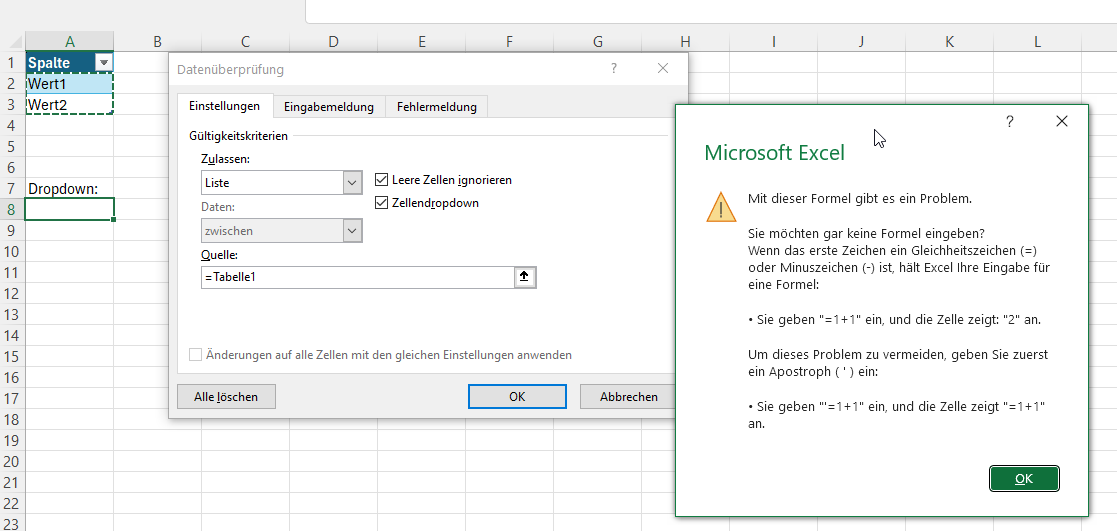Toggle the Zellendropdown checkbox
Viewport: 1117px width, 531px height.
381,202
